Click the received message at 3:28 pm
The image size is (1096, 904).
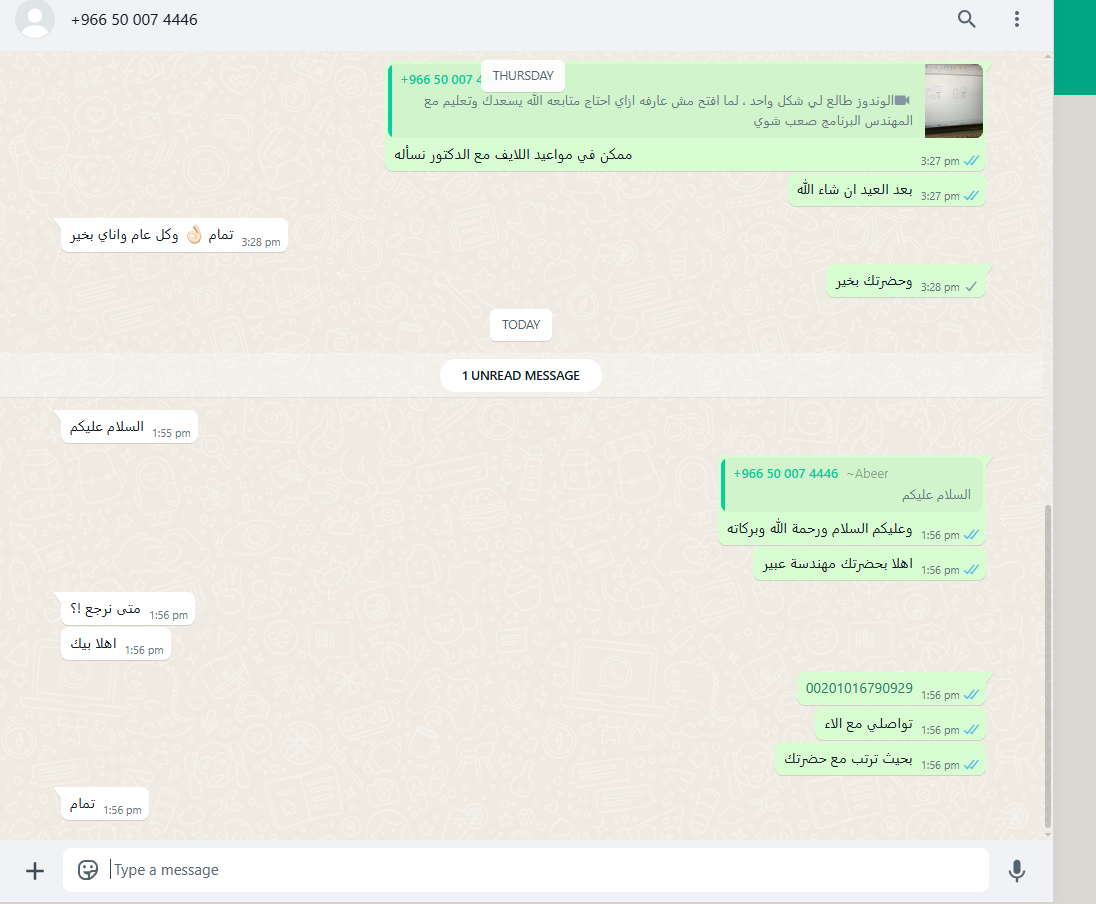pos(174,236)
